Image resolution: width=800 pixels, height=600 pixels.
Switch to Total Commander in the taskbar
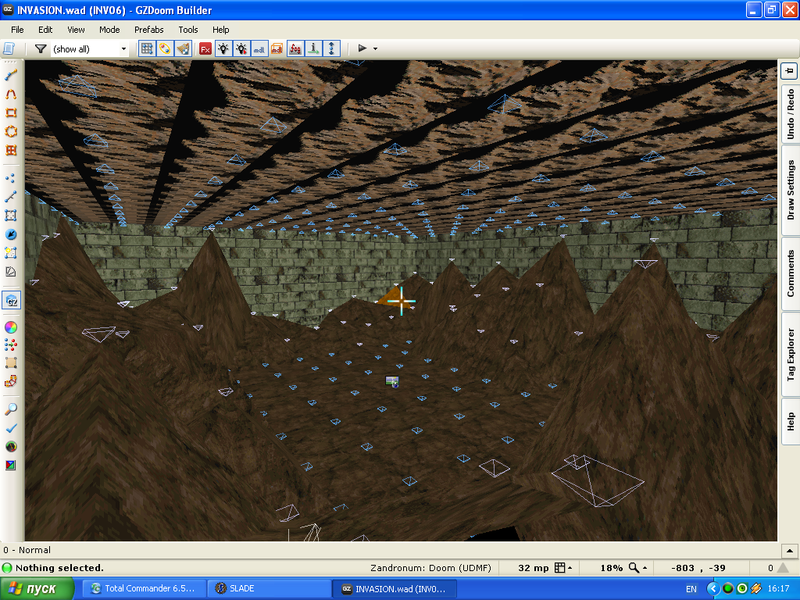(144, 589)
